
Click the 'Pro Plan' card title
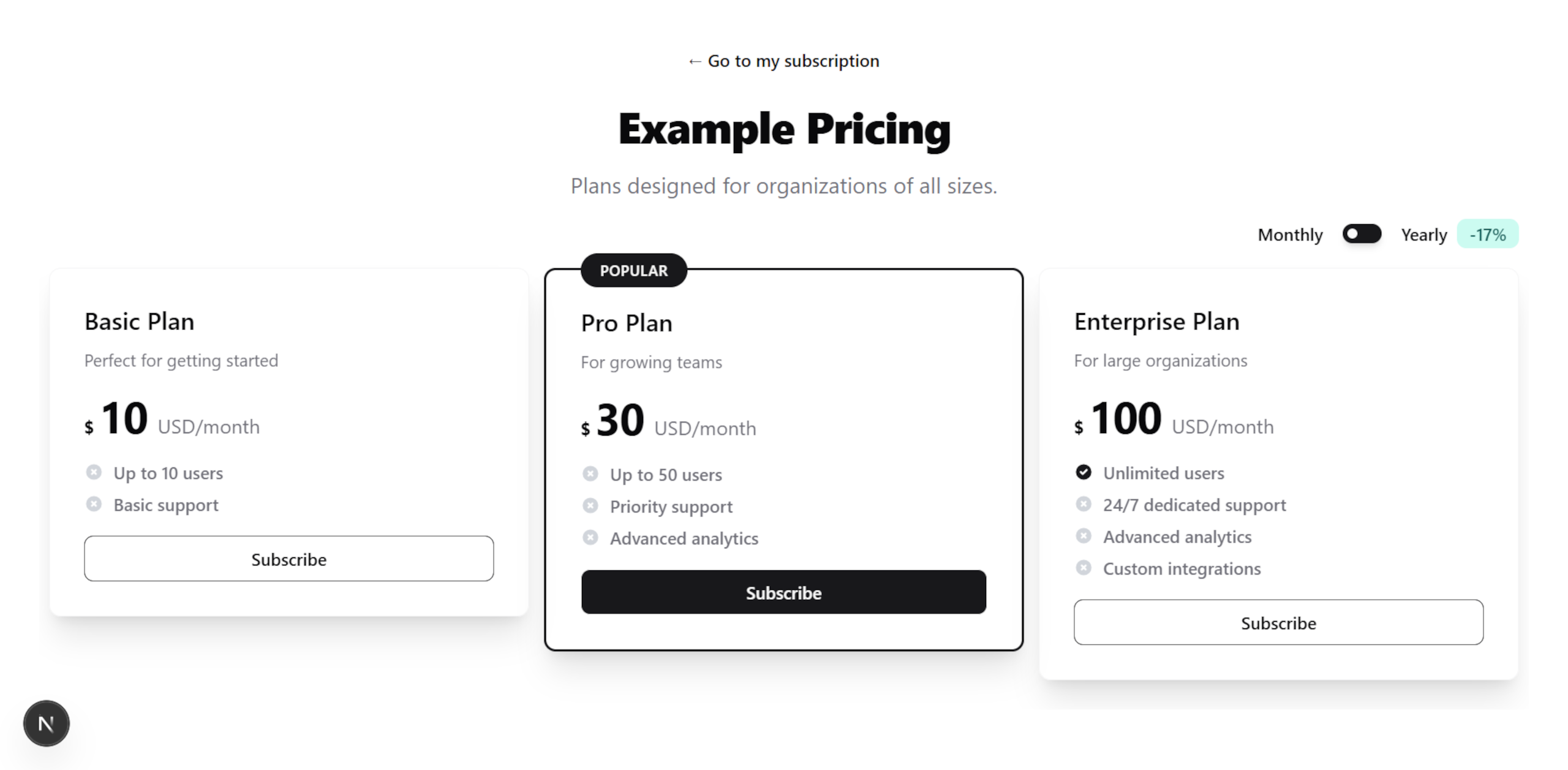click(627, 323)
